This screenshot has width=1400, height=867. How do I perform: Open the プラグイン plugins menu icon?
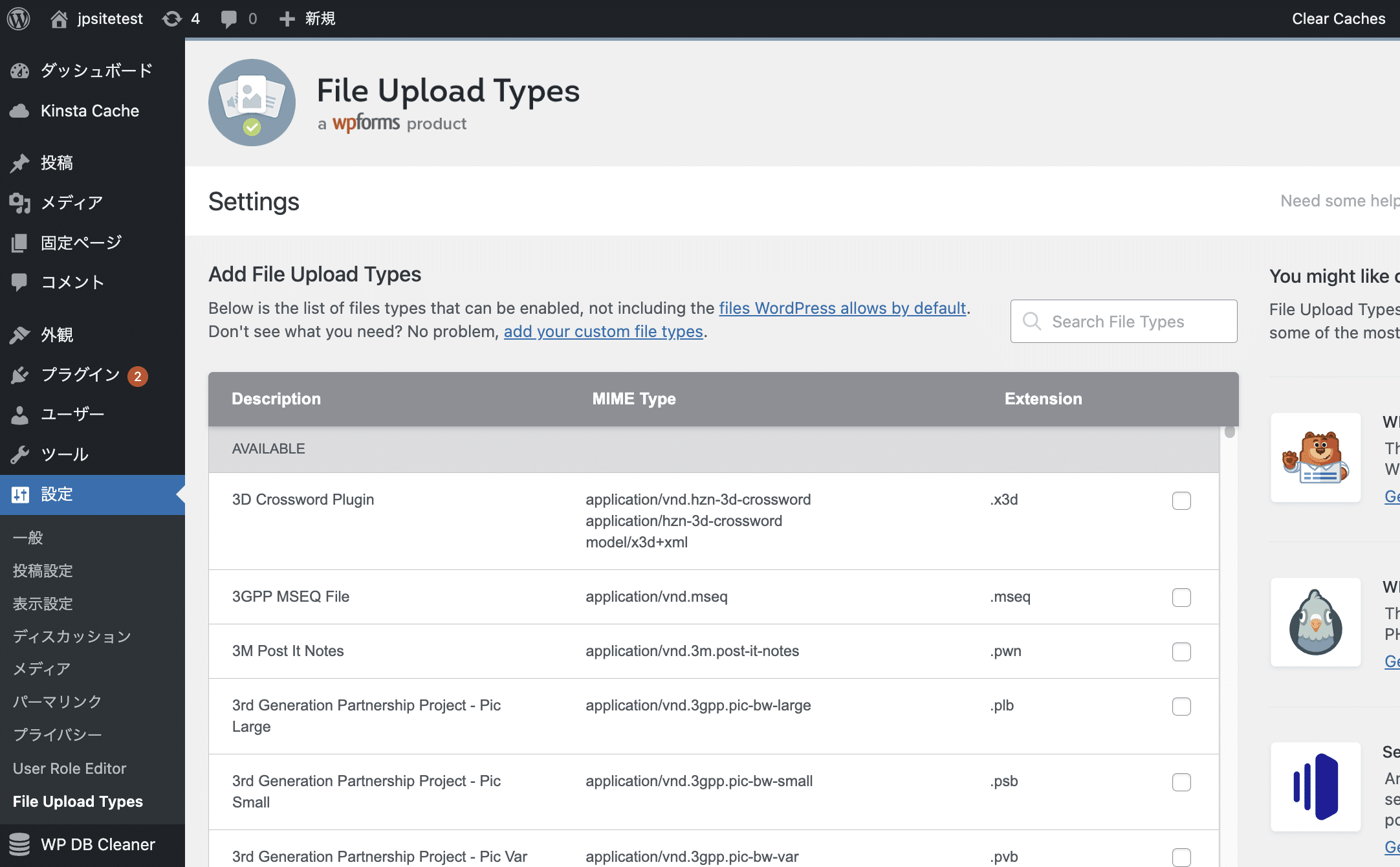tap(20, 375)
